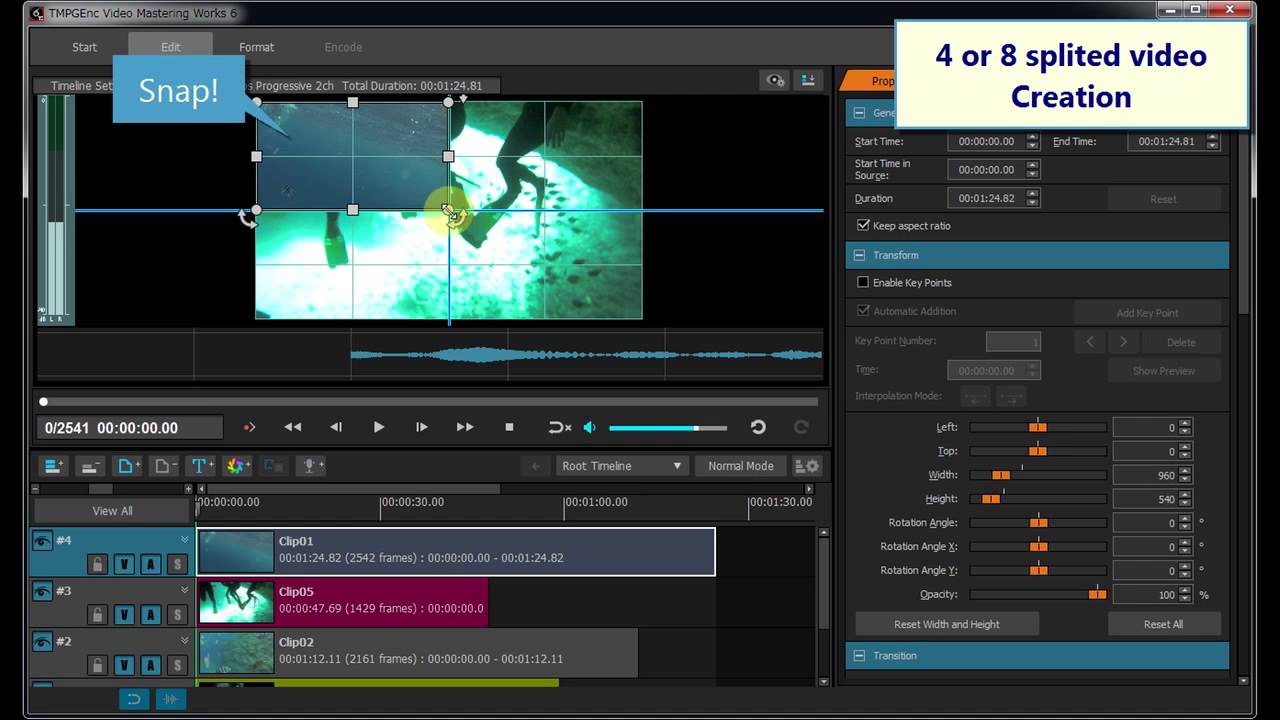
Task: Click the Height slider
Action: [1038, 499]
